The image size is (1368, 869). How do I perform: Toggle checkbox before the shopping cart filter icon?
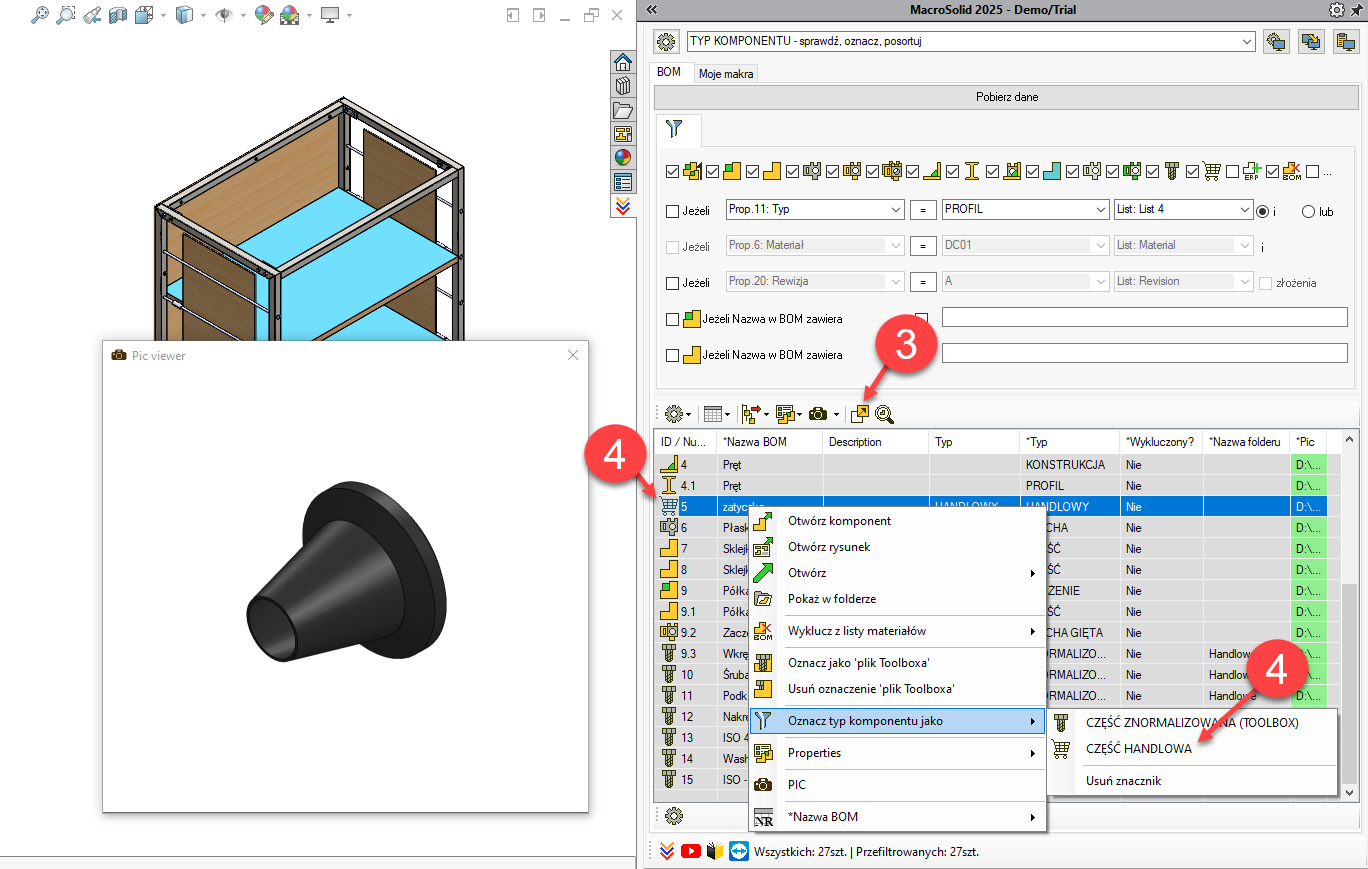(1192, 171)
